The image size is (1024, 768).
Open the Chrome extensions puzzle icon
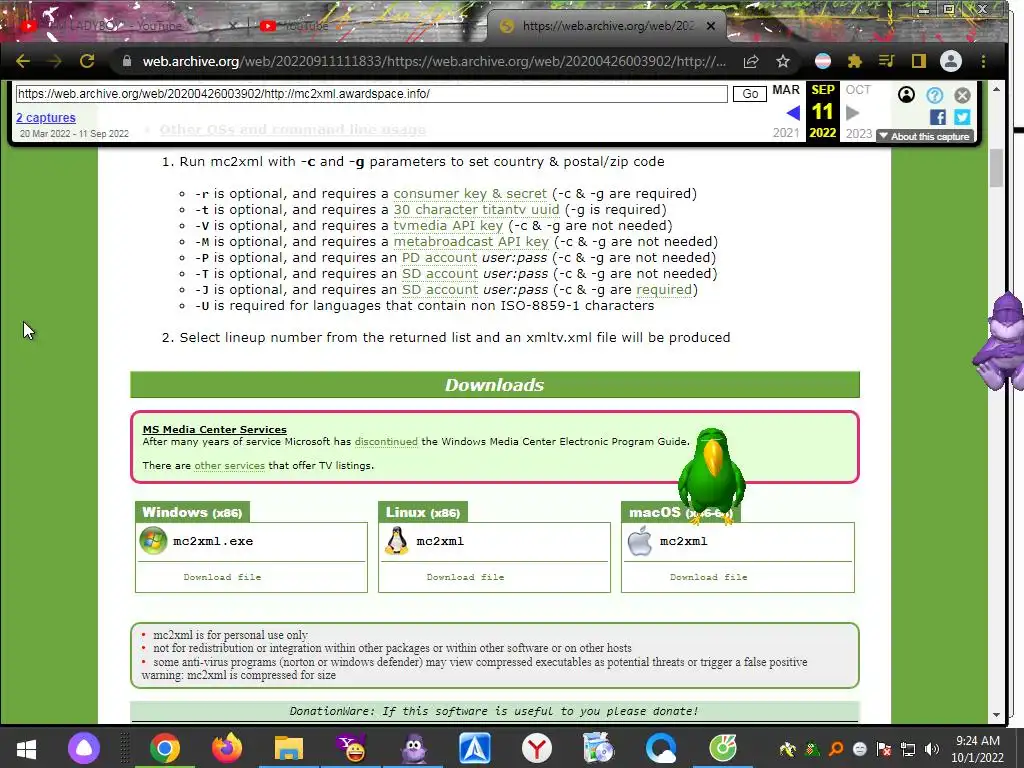coord(854,61)
